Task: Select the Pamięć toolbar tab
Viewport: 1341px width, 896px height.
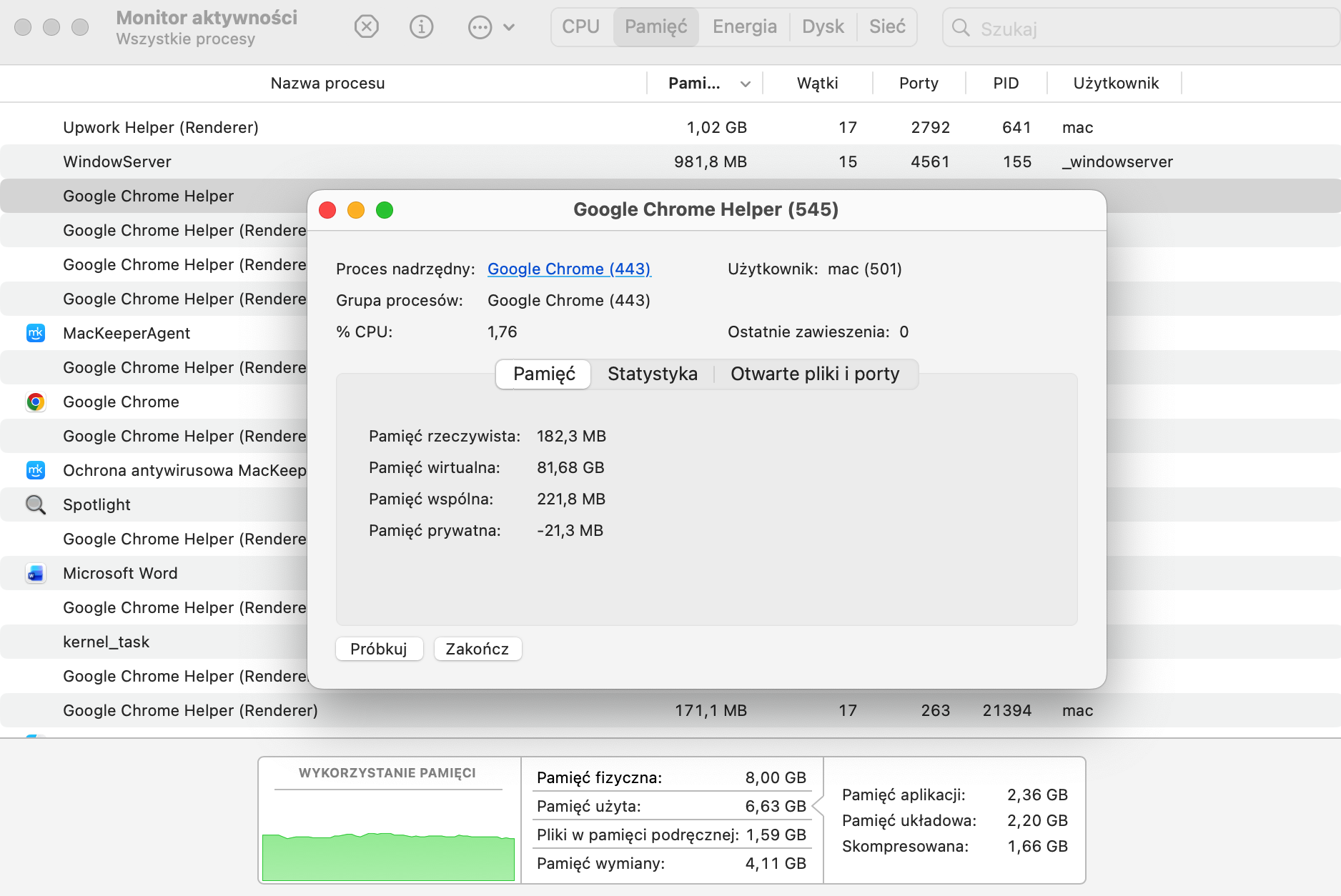Action: click(x=655, y=27)
